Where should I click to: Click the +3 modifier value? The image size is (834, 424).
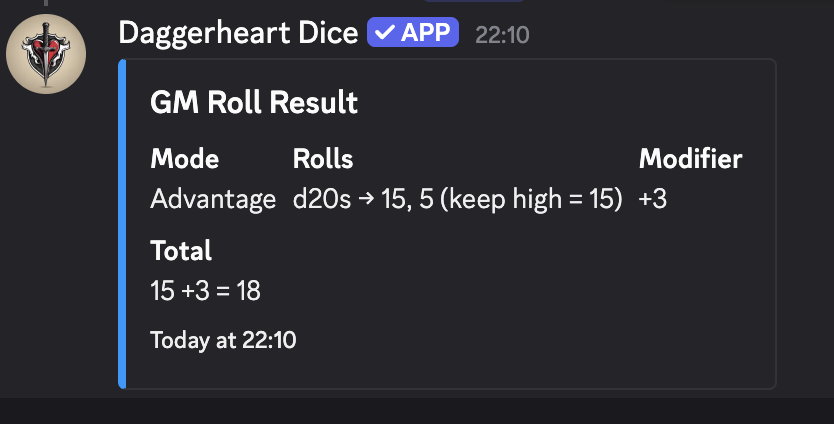point(653,199)
